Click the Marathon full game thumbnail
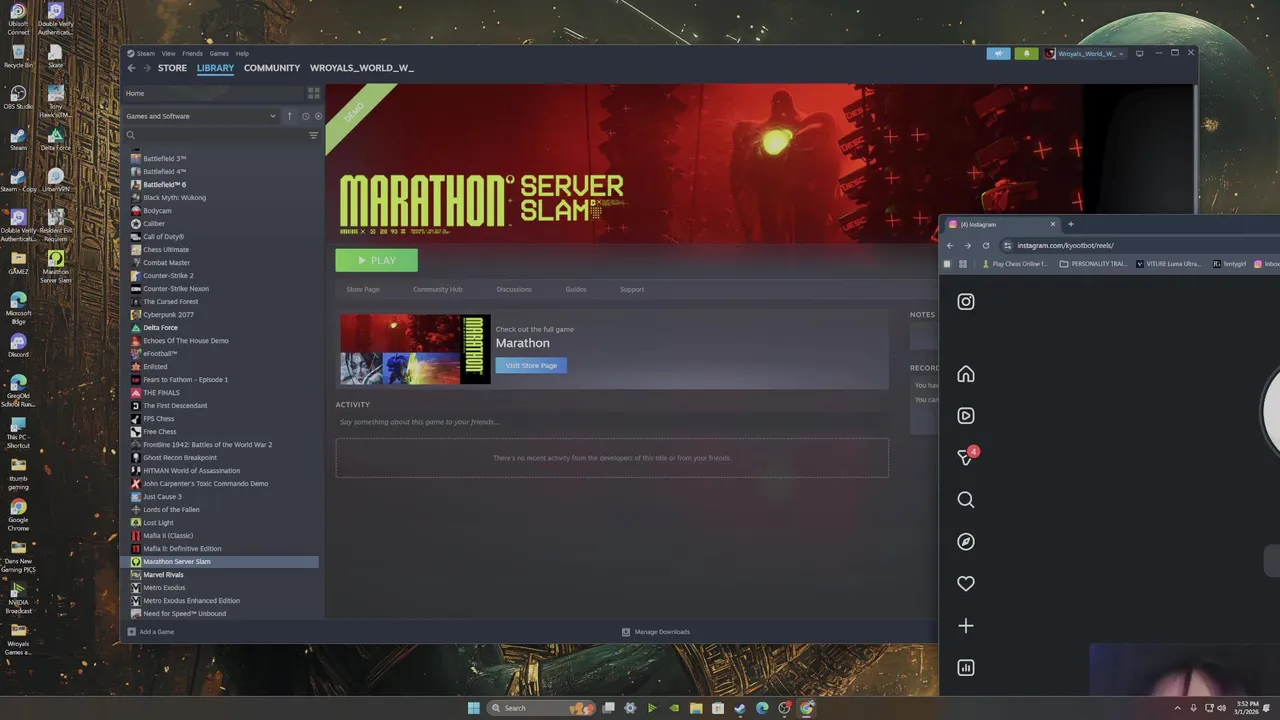The width and height of the screenshot is (1280, 720). 415,349
